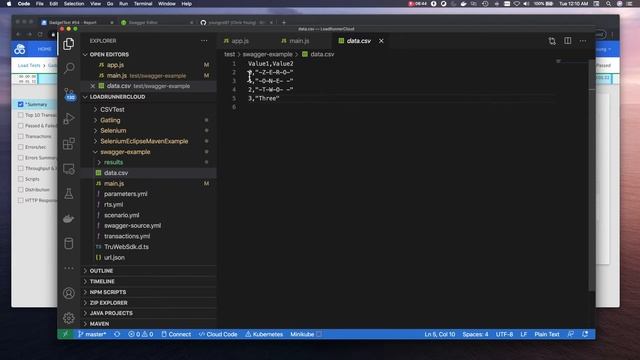The height and width of the screenshot is (360, 640).
Task: Change language mode Plain Text
Action: (x=547, y=334)
